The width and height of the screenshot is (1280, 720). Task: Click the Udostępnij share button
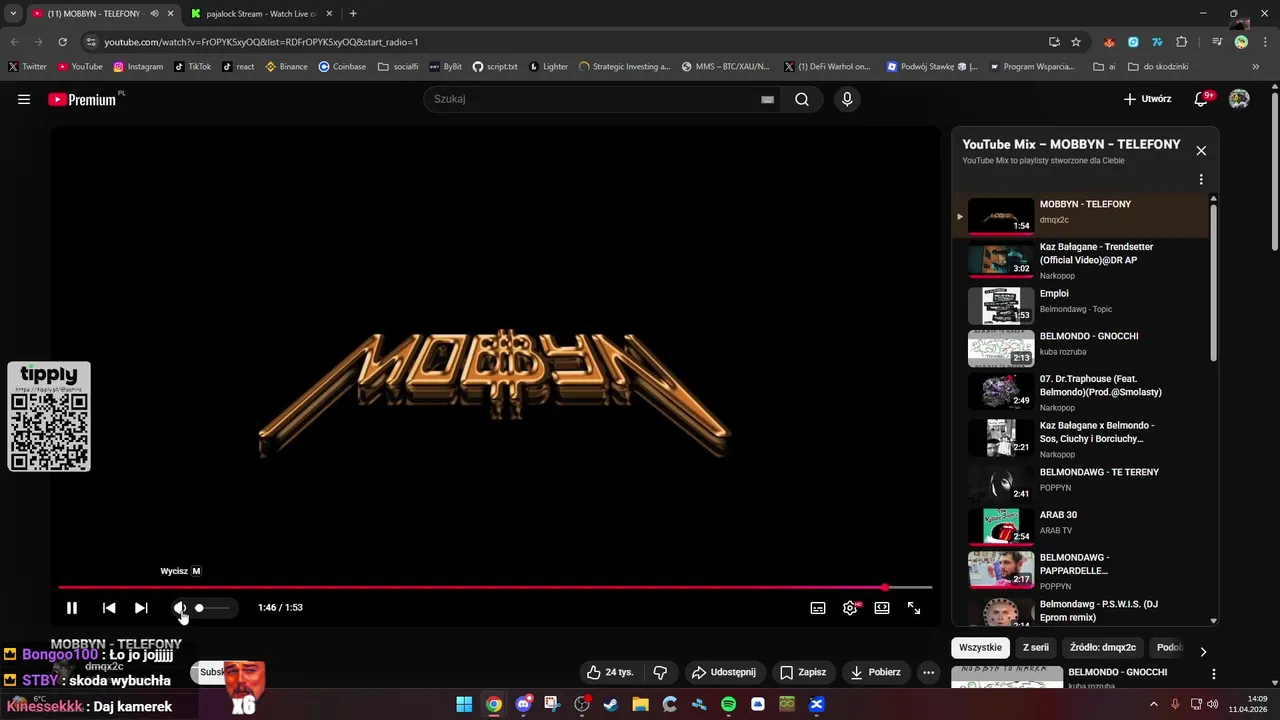click(x=724, y=672)
